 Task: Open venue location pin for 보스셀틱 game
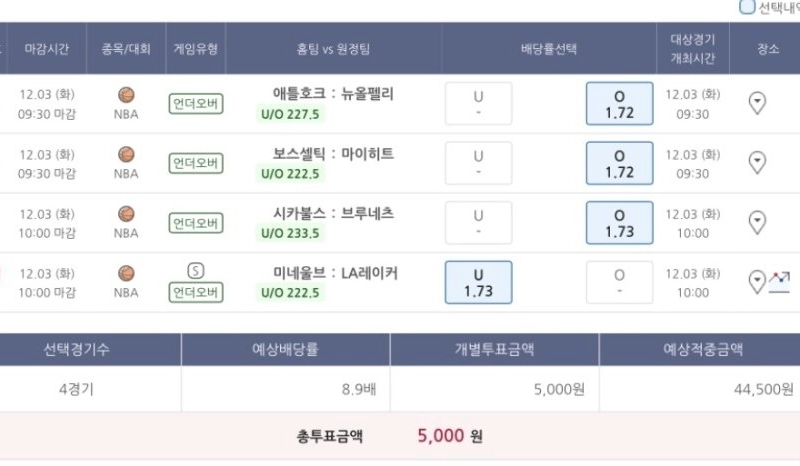[757, 162]
